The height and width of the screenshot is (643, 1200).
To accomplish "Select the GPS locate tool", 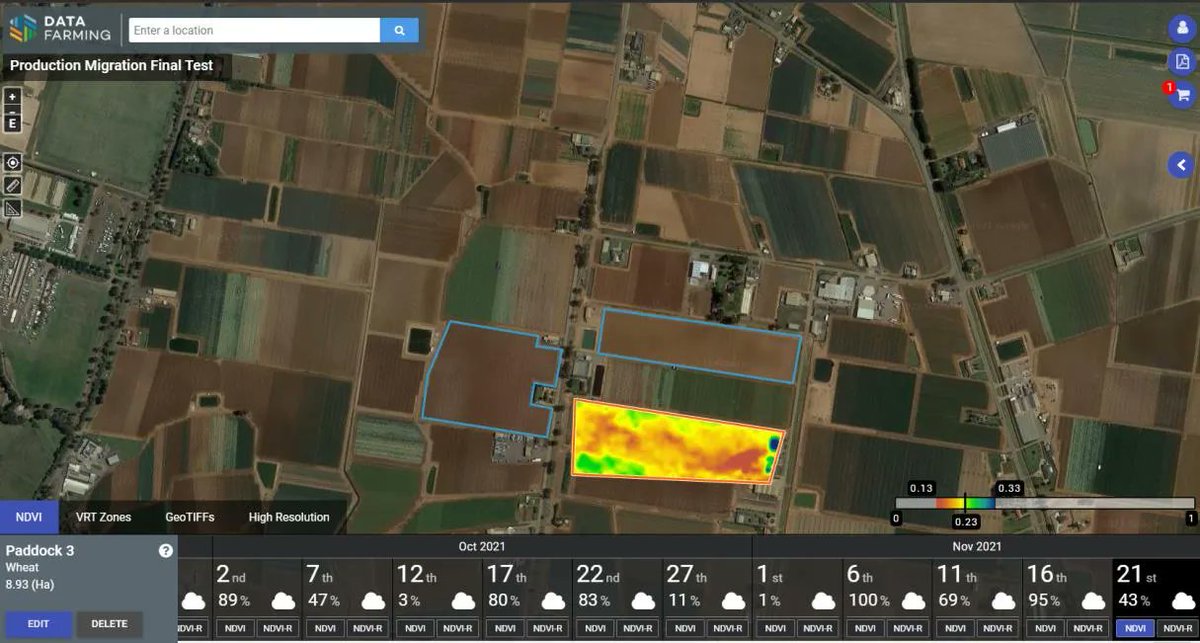I will [12, 161].
